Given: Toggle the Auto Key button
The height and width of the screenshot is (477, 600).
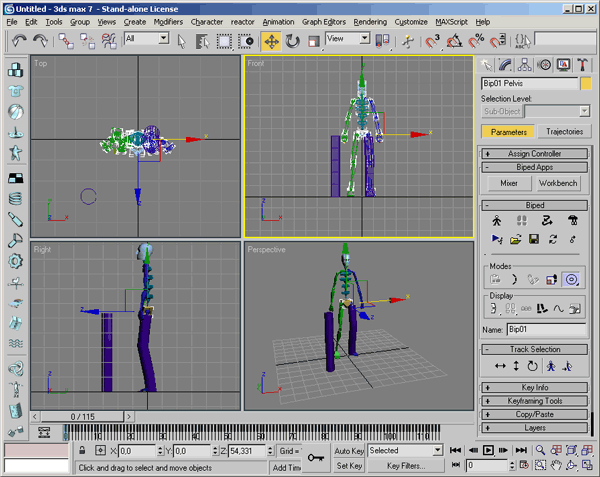Looking at the screenshot, I should (349, 451).
